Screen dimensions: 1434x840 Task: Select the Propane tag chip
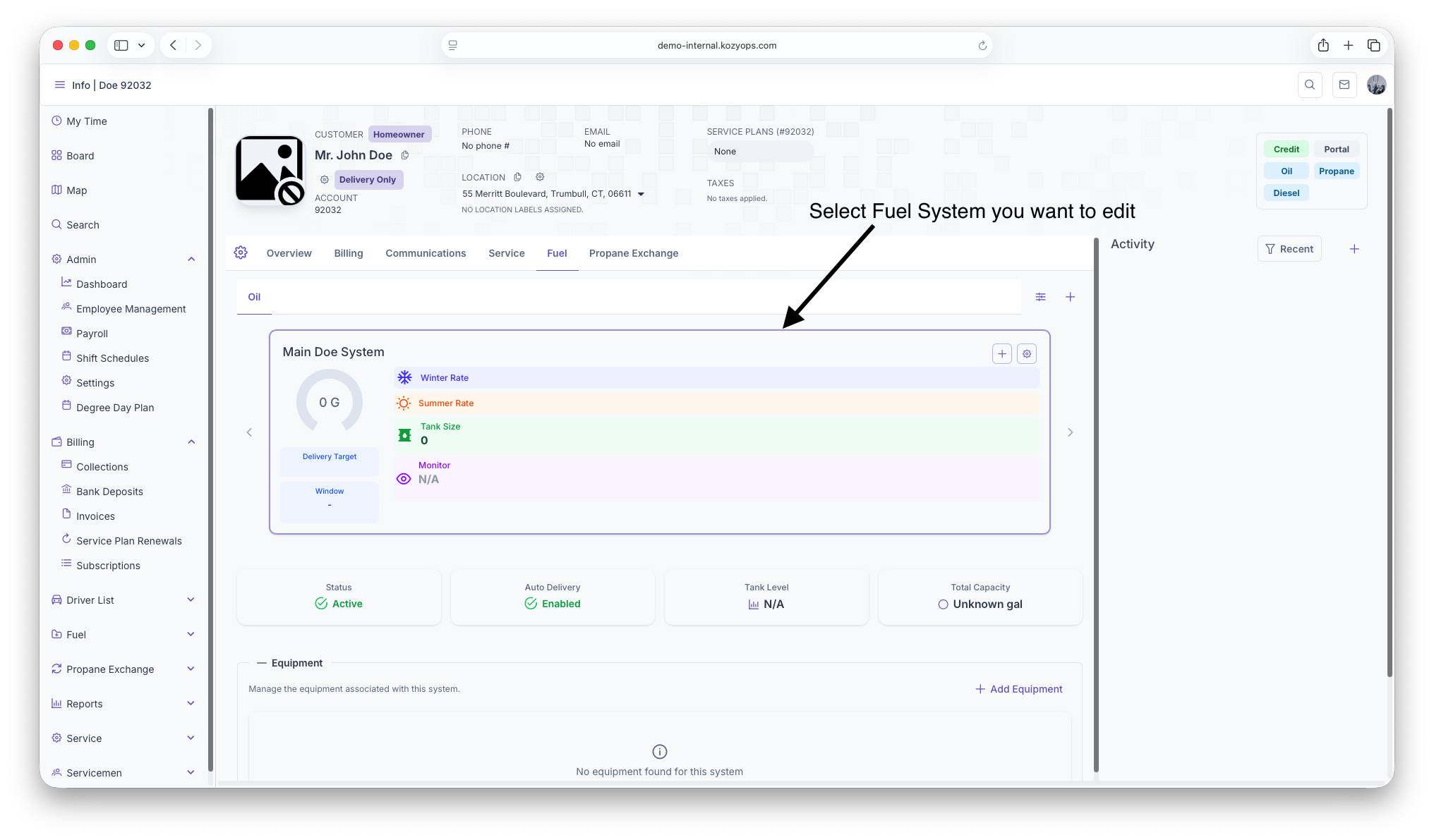(1336, 171)
